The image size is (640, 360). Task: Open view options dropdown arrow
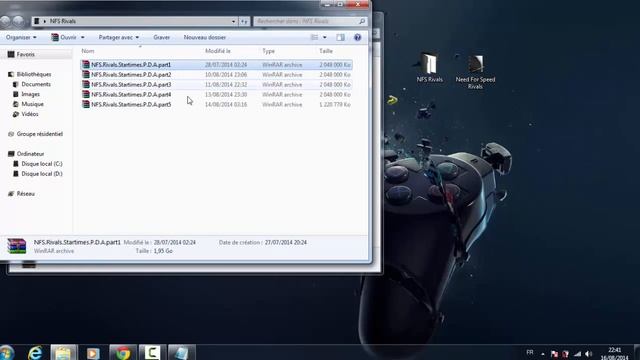[x=325, y=37]
